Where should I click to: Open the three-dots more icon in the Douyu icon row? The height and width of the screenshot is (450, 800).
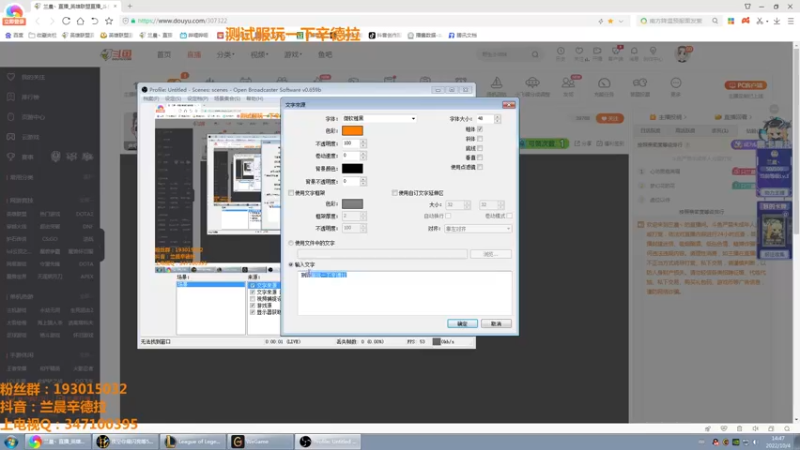(x=676, y=83)
